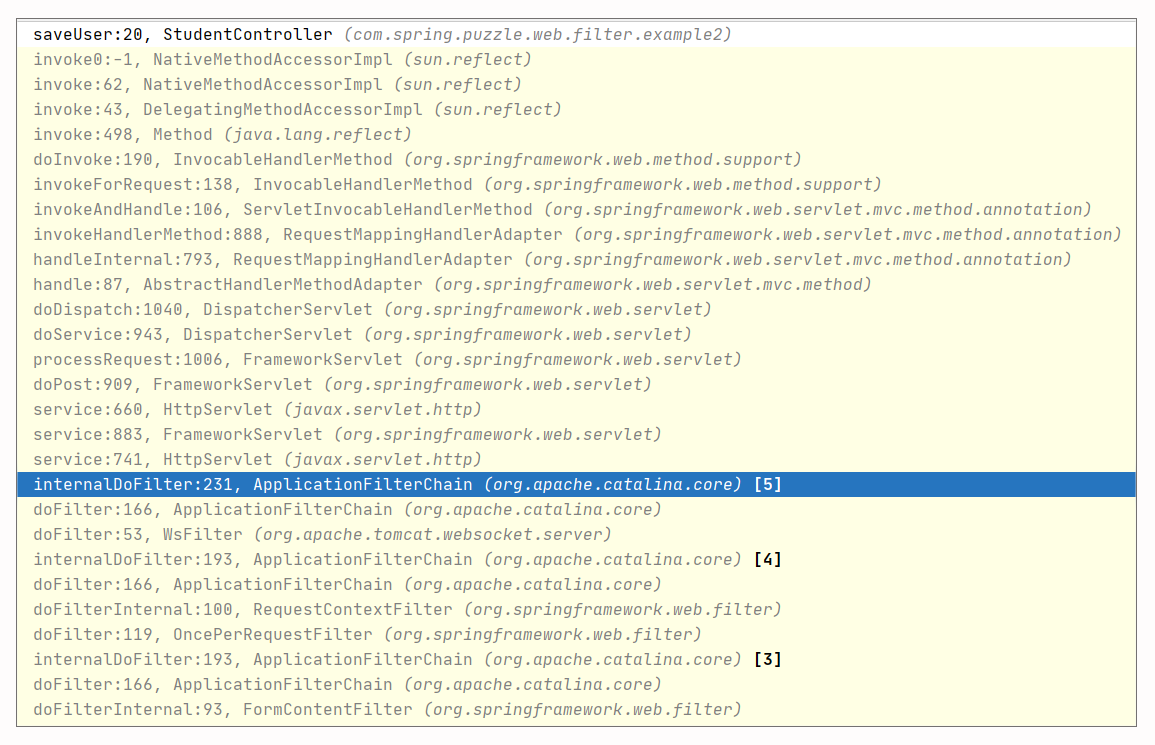The height and width of the screenshot is (745, 1155).
Task: Select doService:943 DispatcherServlet frame
Action: 362,335
